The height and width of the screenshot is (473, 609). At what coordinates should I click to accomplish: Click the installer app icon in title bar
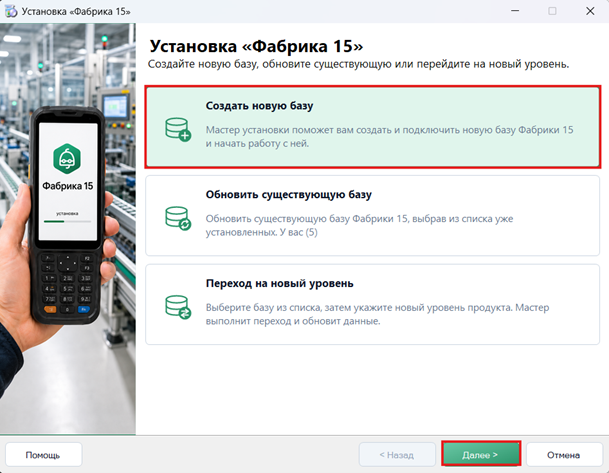11,11
